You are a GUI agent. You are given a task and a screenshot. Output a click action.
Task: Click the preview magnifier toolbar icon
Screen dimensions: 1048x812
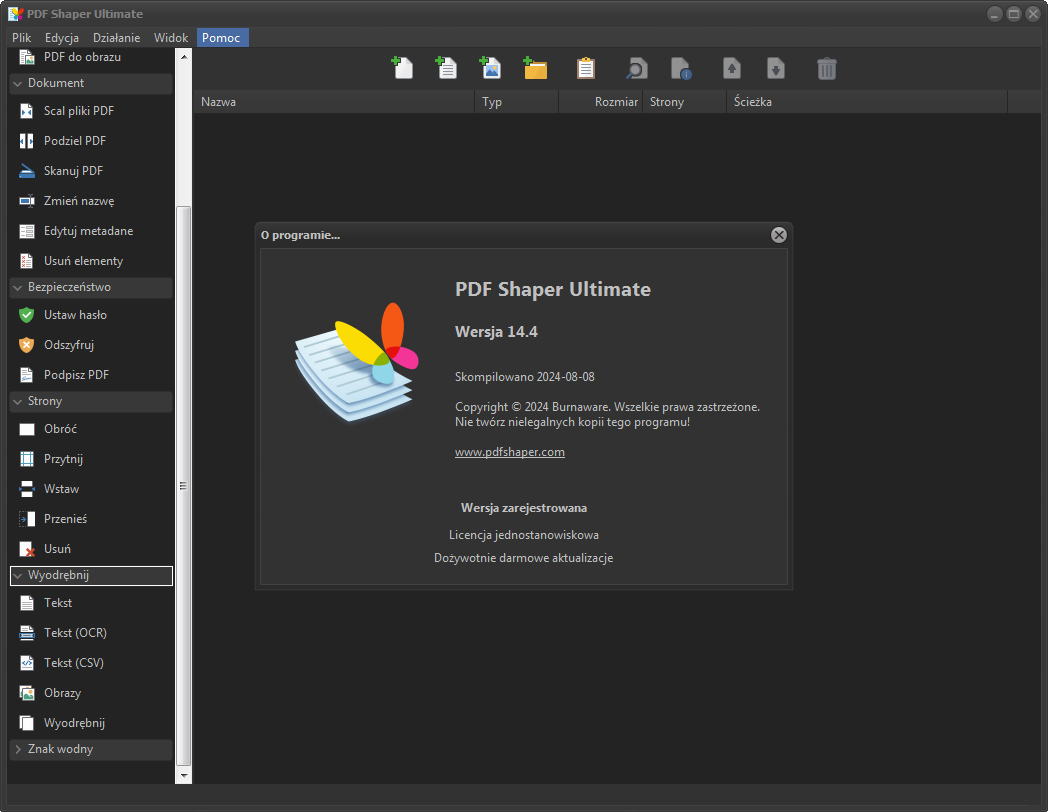(636, 68)
